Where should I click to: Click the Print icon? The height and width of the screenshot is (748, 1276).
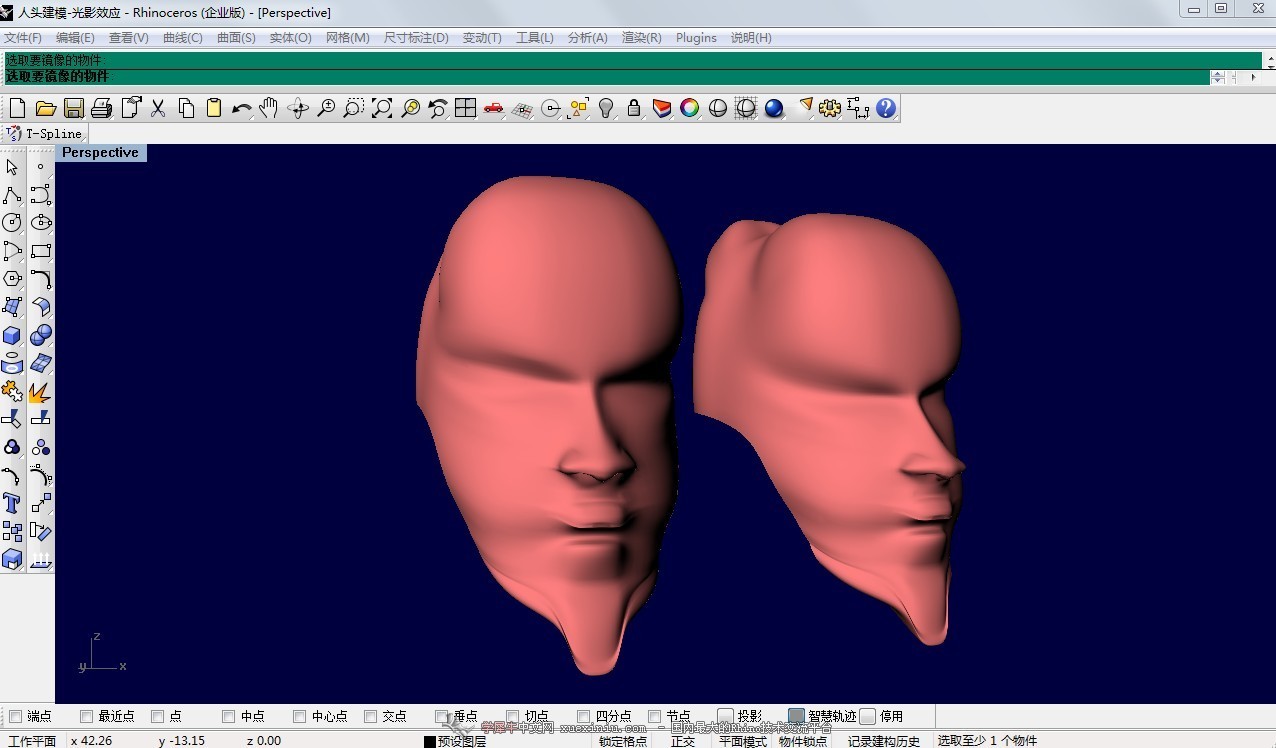(101, 108)
